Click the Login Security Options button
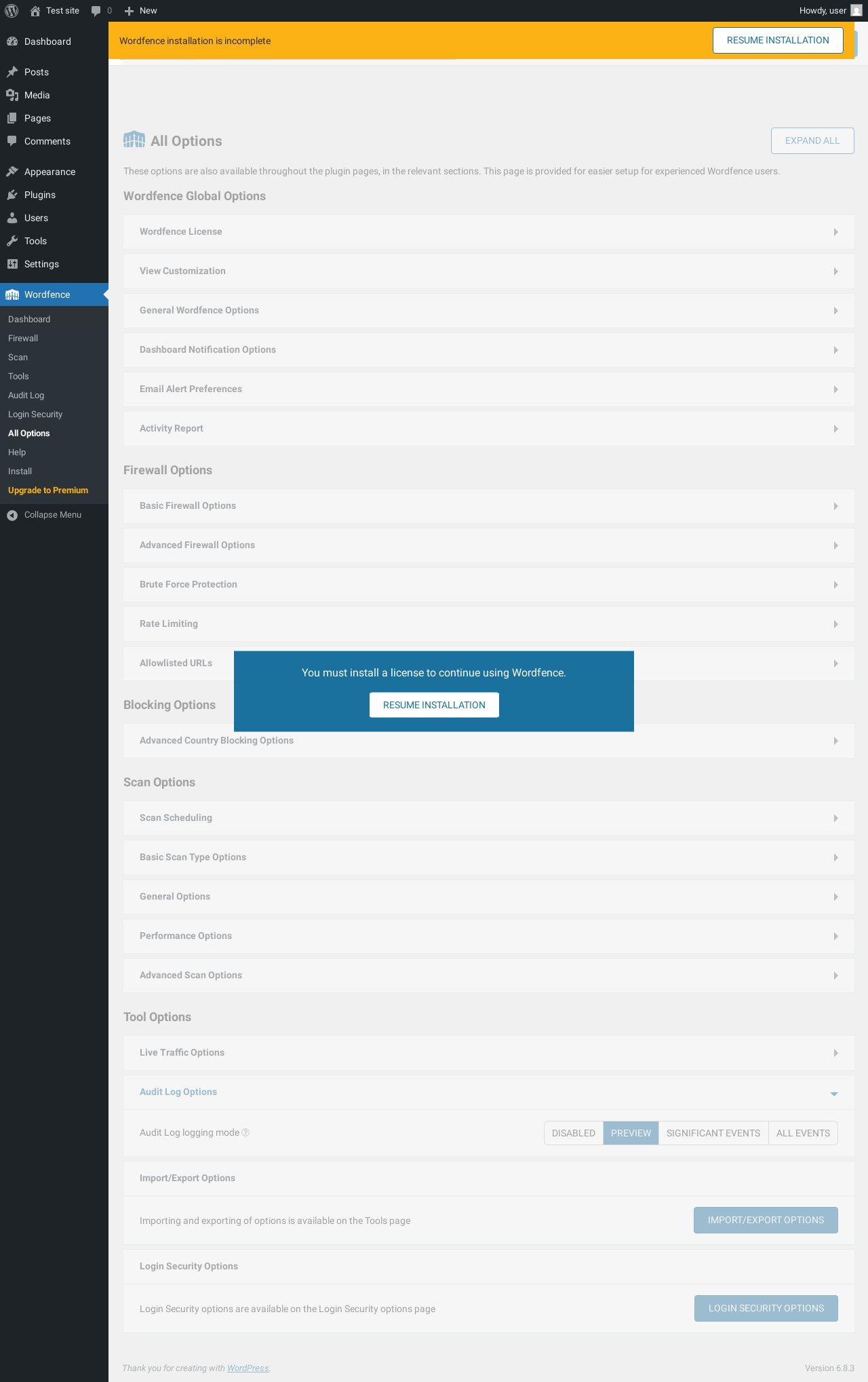 (766, 1309)
